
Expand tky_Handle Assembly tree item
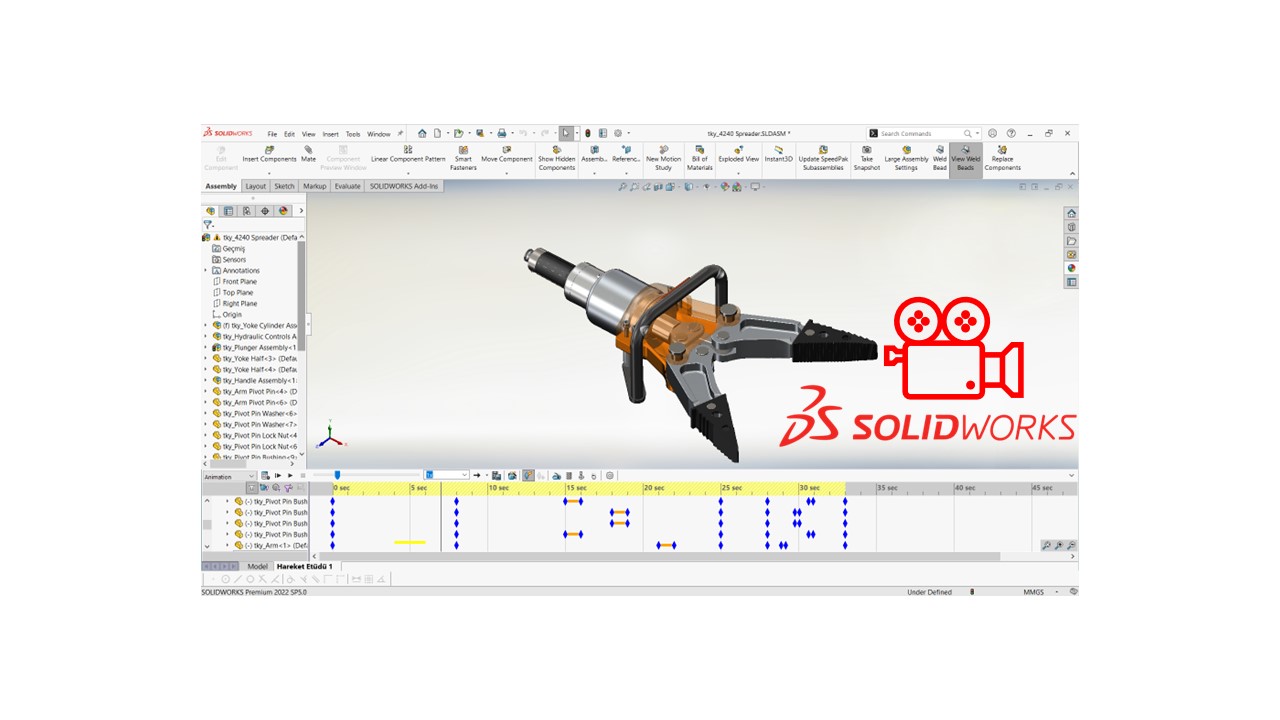click(x=206, y=380)
